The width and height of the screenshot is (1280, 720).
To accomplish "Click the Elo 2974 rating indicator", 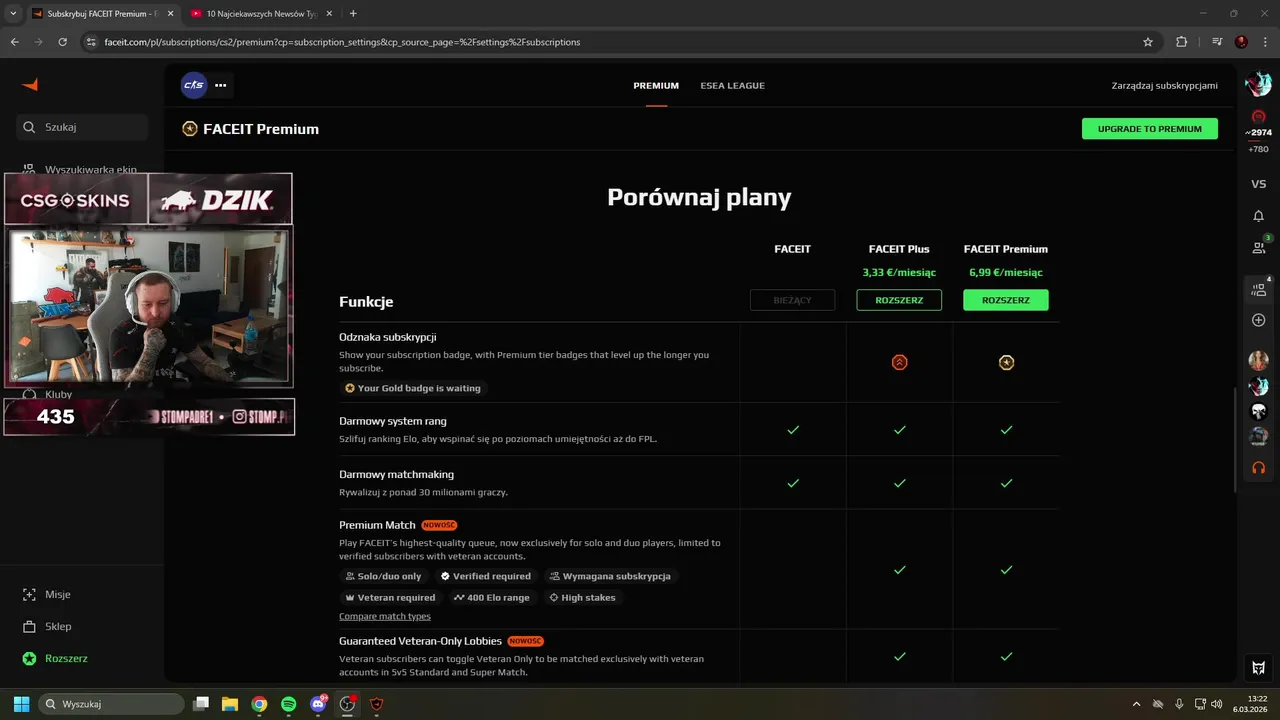I will coord(1258,132).
